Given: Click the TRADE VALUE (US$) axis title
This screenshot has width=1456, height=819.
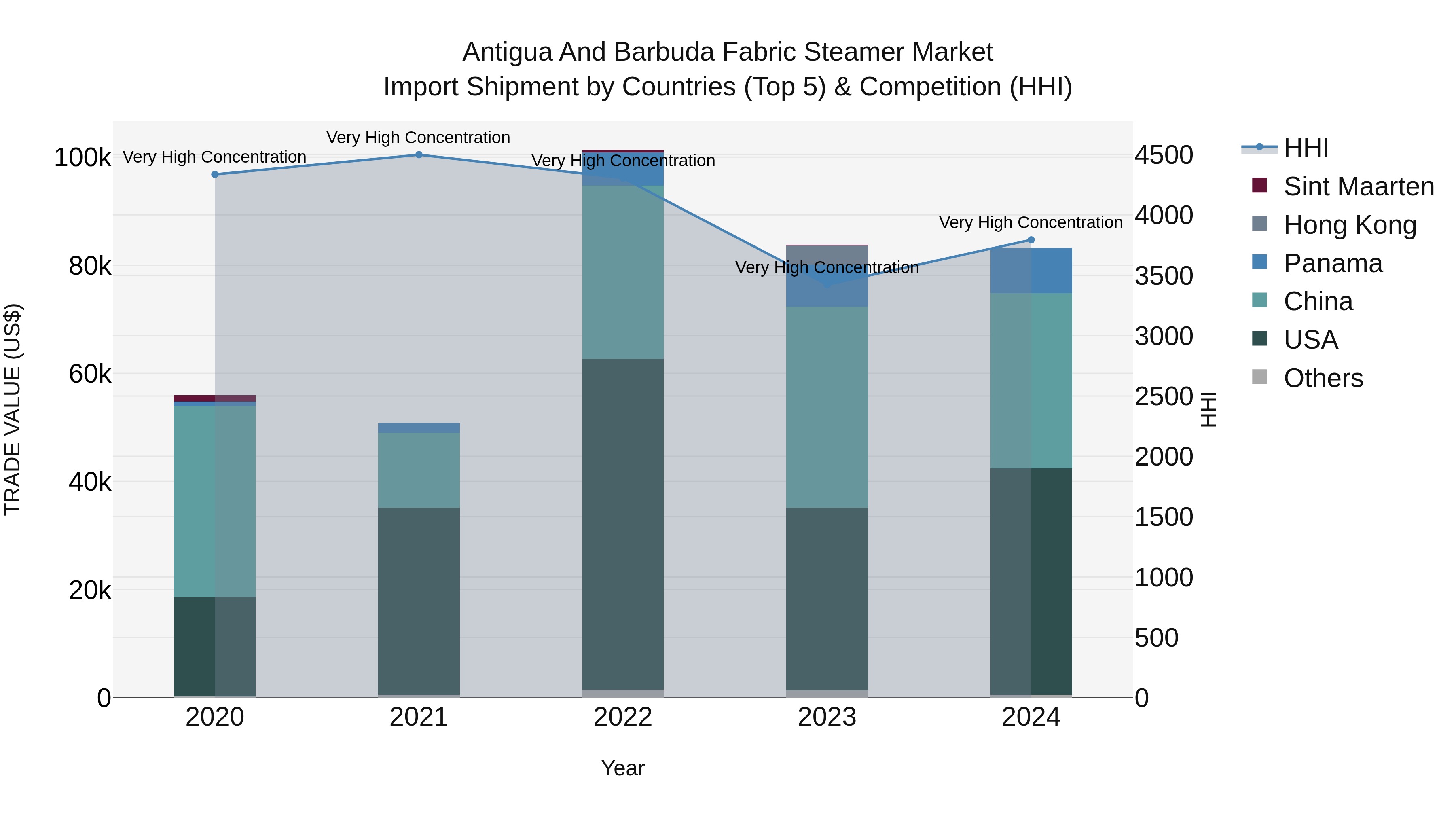Looking at the screenshot, I should (13, 409).
